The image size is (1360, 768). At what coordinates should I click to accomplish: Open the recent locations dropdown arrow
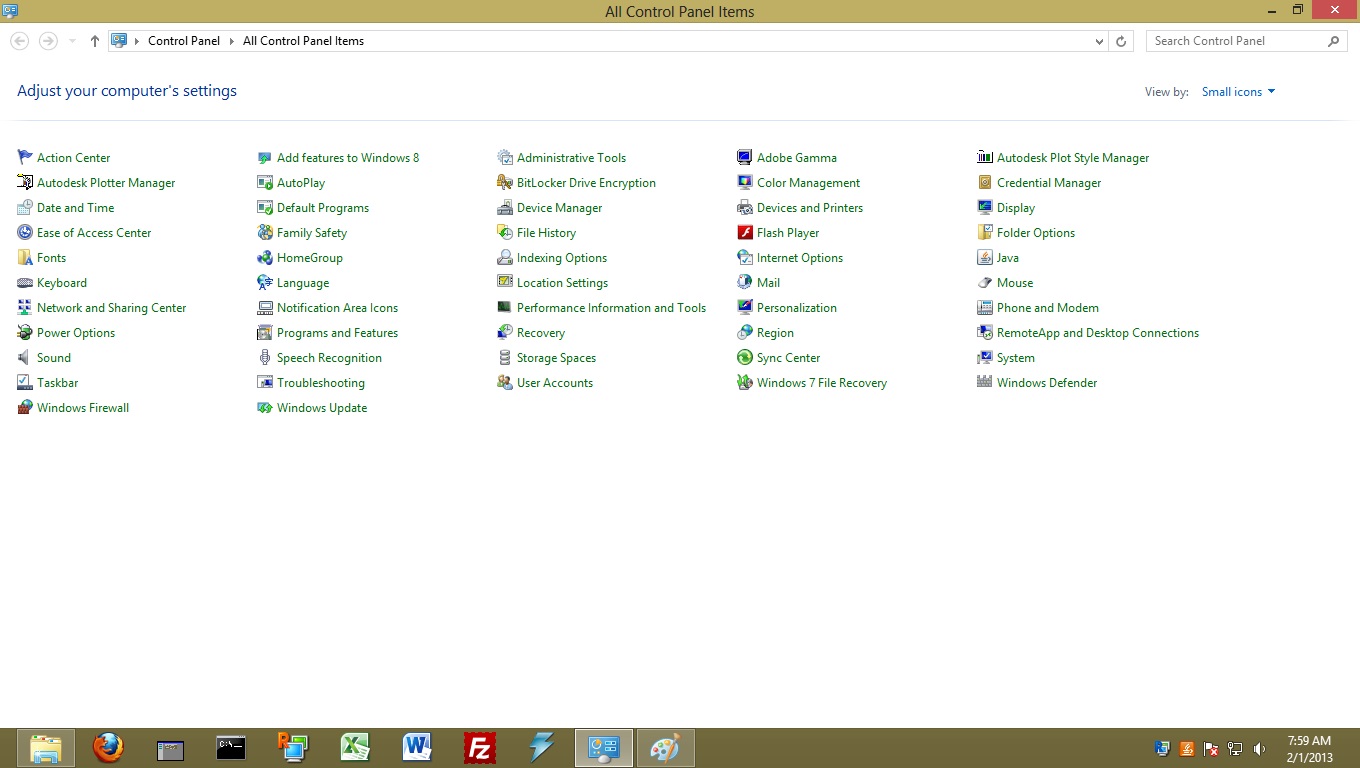pos(72,41)
